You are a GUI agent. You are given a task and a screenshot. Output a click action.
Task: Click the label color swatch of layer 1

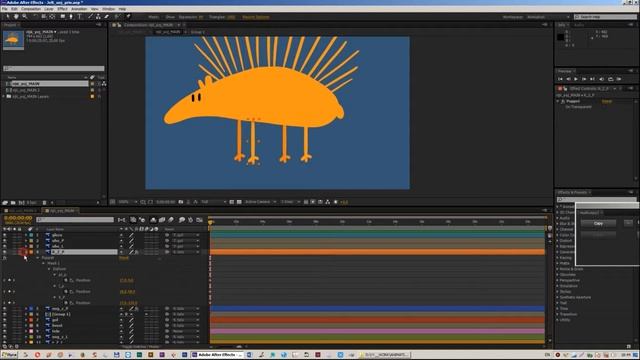(31, 235)
